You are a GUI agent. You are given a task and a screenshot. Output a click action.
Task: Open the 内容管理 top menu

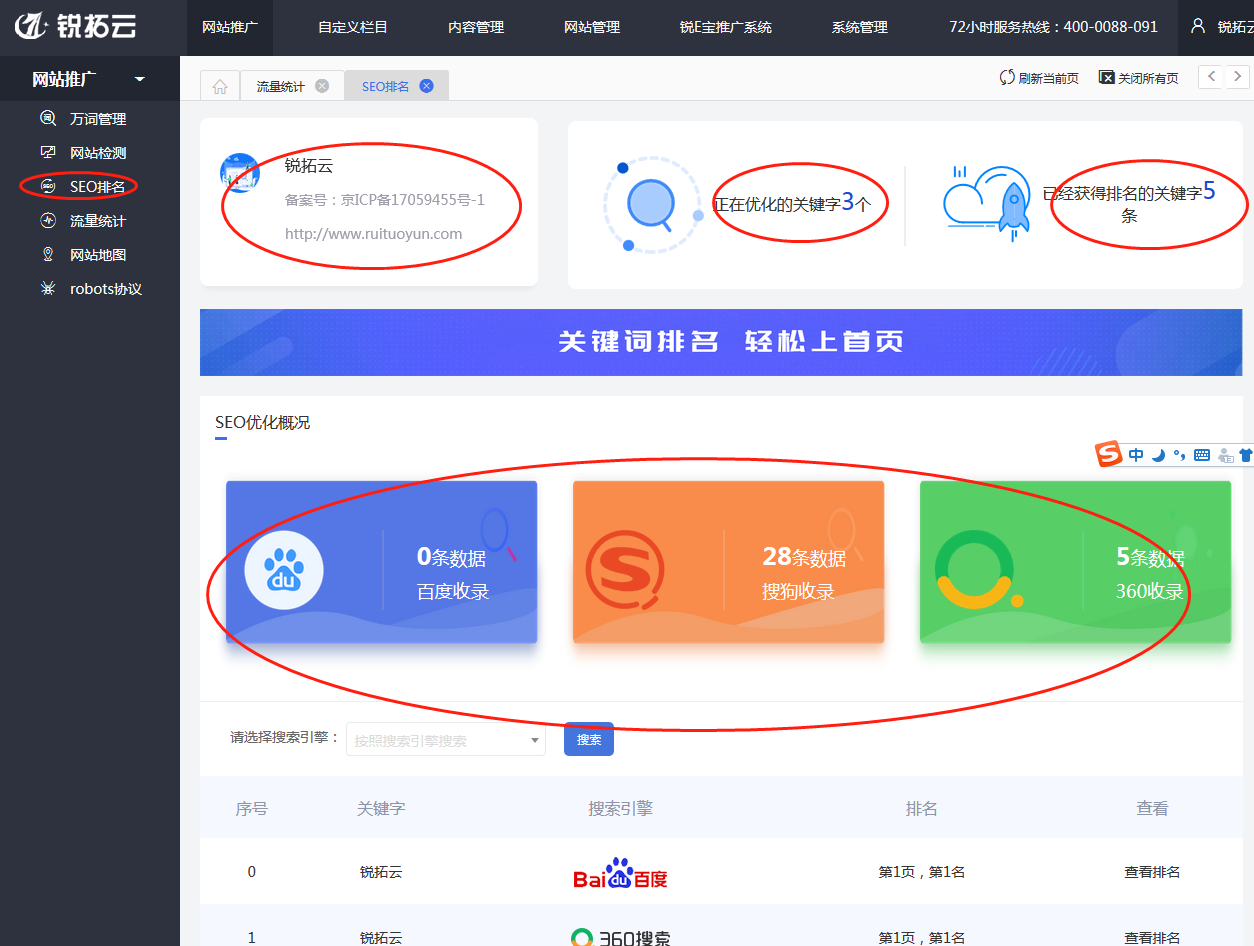(476, 27)
